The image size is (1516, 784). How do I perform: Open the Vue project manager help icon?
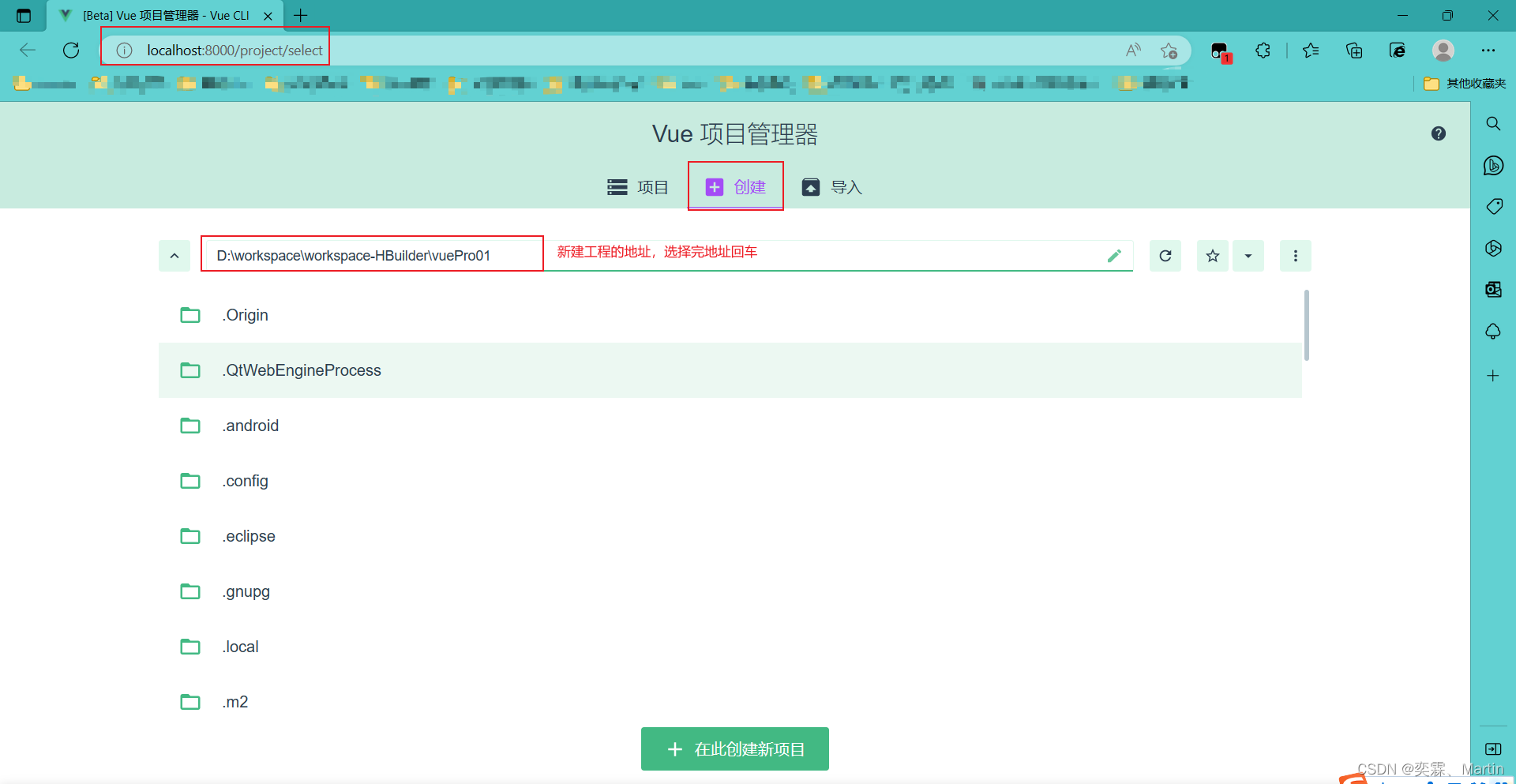tap(1438, 133)
